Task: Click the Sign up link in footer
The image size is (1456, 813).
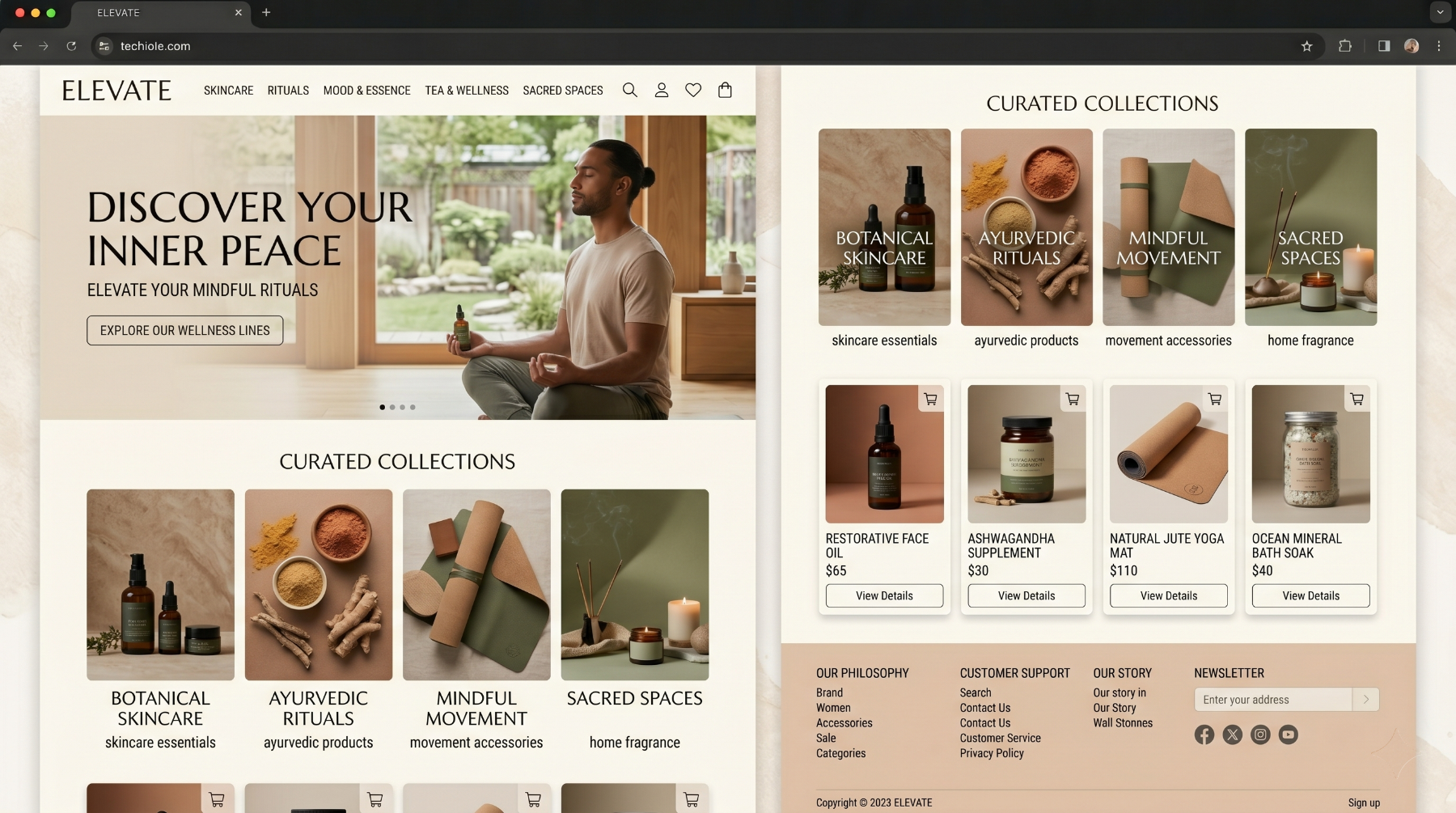Action: [1364, 802]
